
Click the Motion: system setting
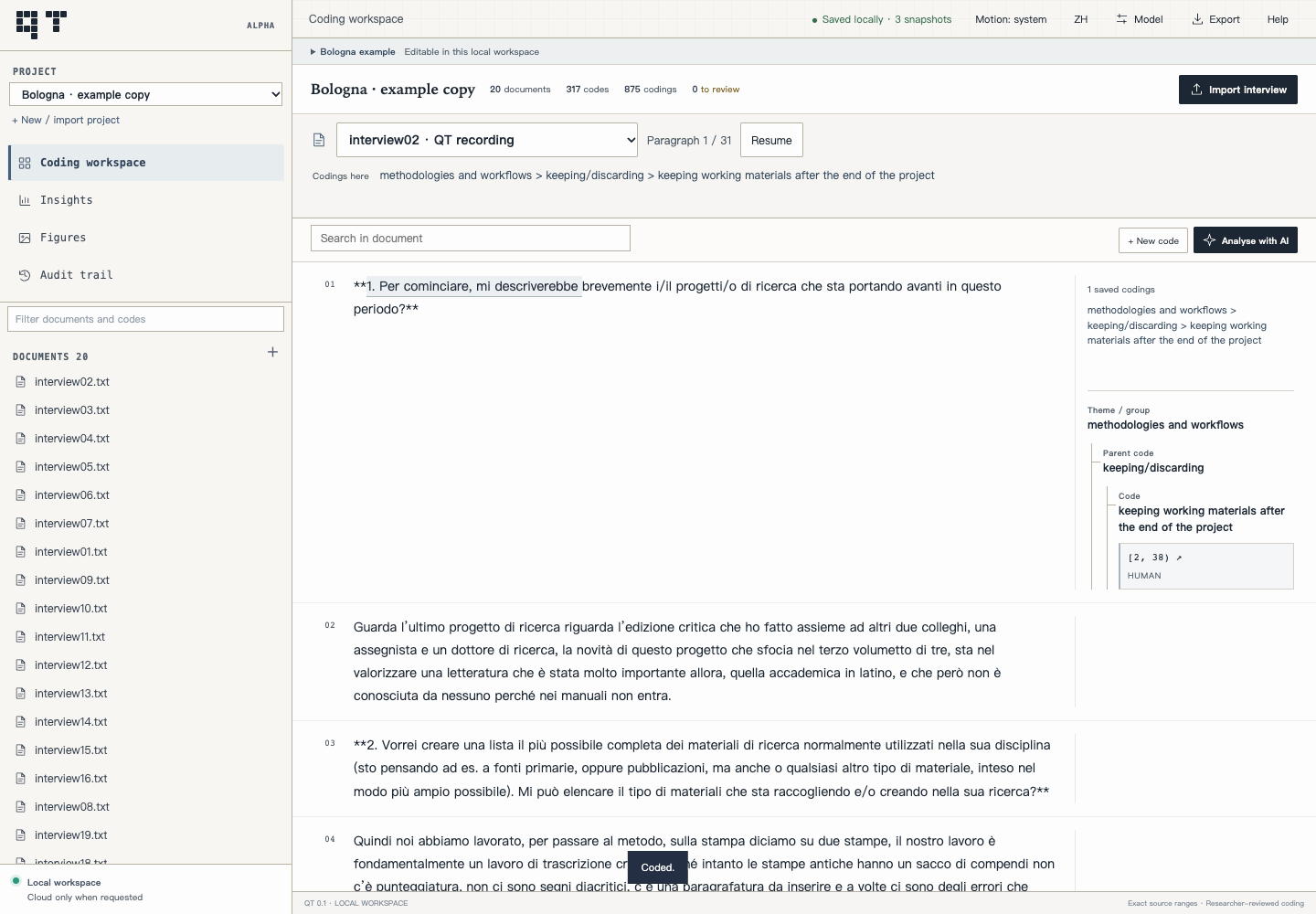1011,19
